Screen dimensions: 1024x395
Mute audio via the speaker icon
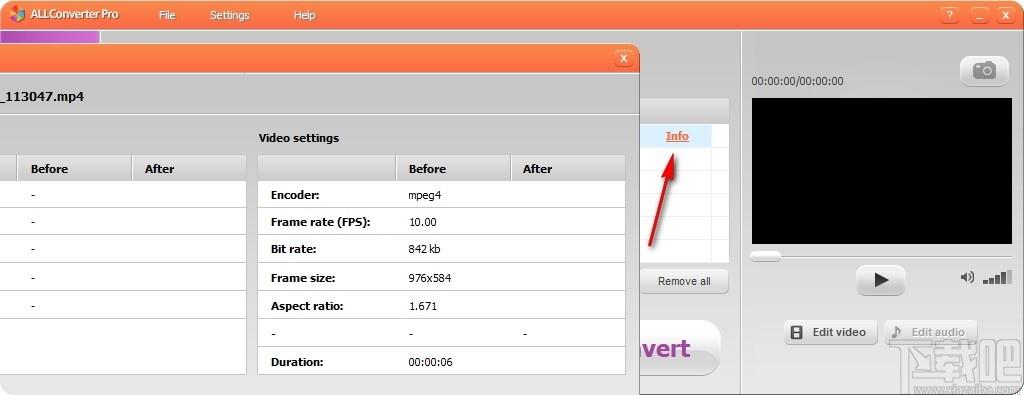[967, 277]
